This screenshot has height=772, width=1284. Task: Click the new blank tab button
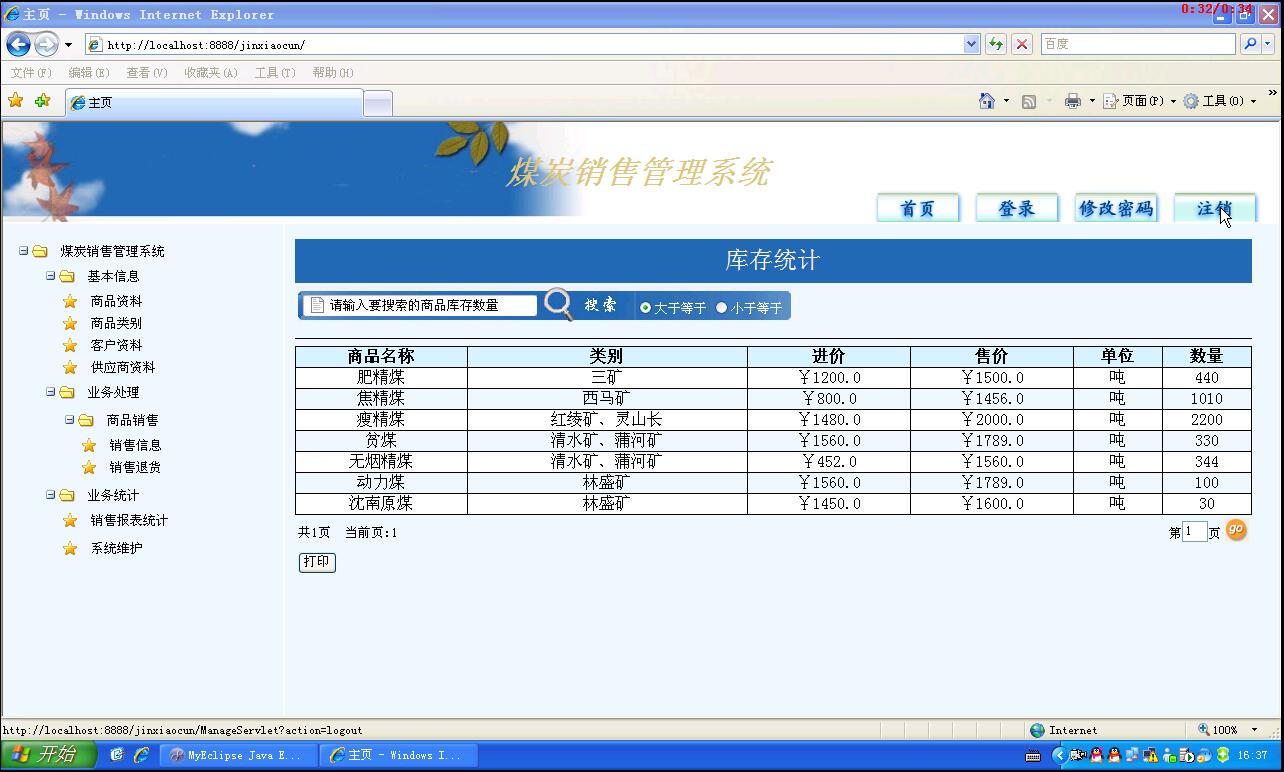coord(378,103)
